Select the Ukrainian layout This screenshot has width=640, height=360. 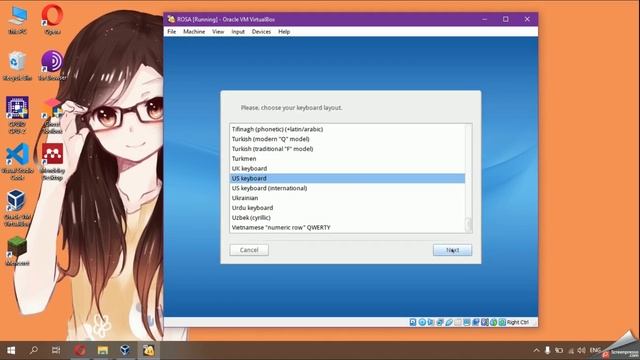pyautogui.click(x=347, y=198)
